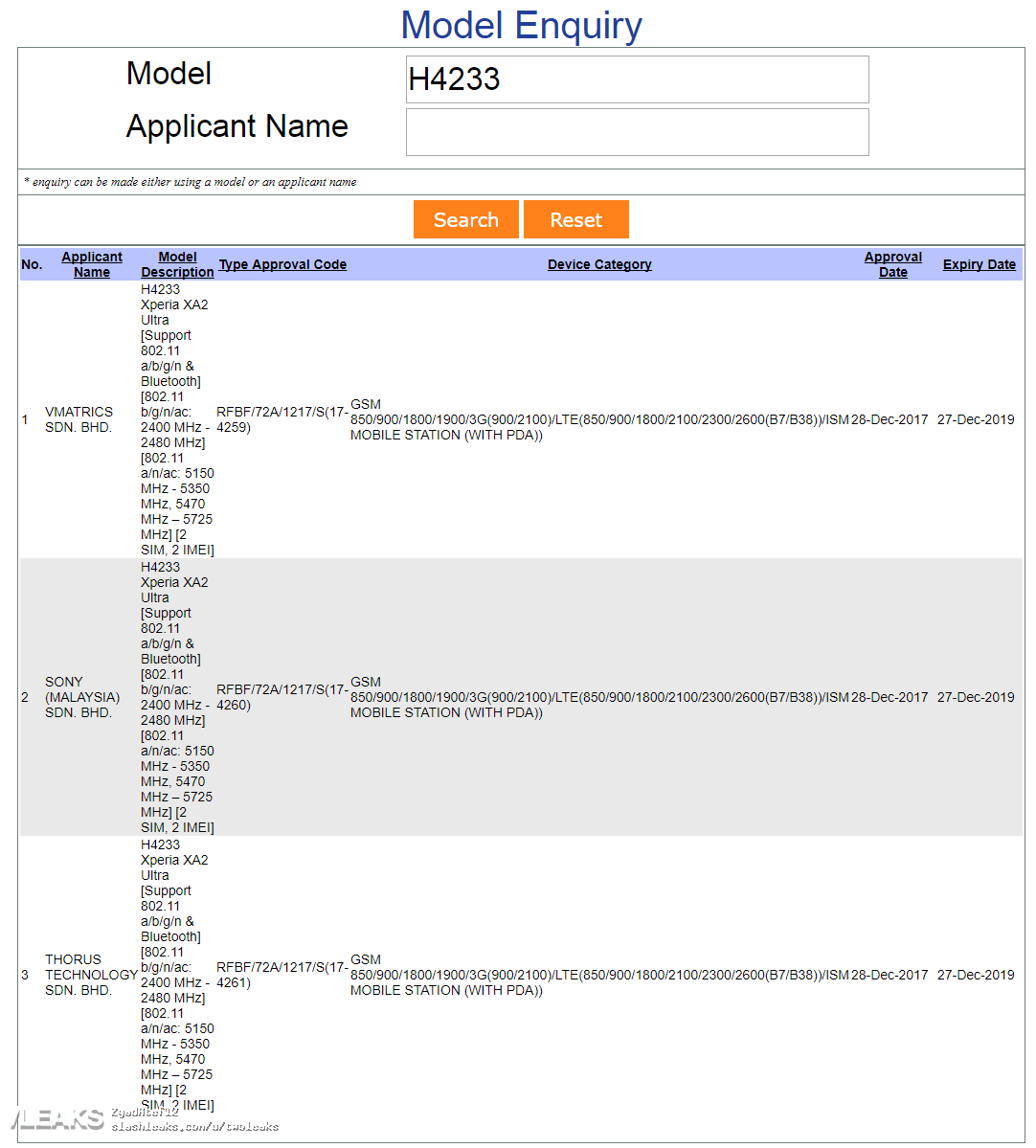Select the VMATRICS row approval date 28-Dec-2017
Image resolution: width=1036 pixels, height=1148 pixels.
point(890,419)
